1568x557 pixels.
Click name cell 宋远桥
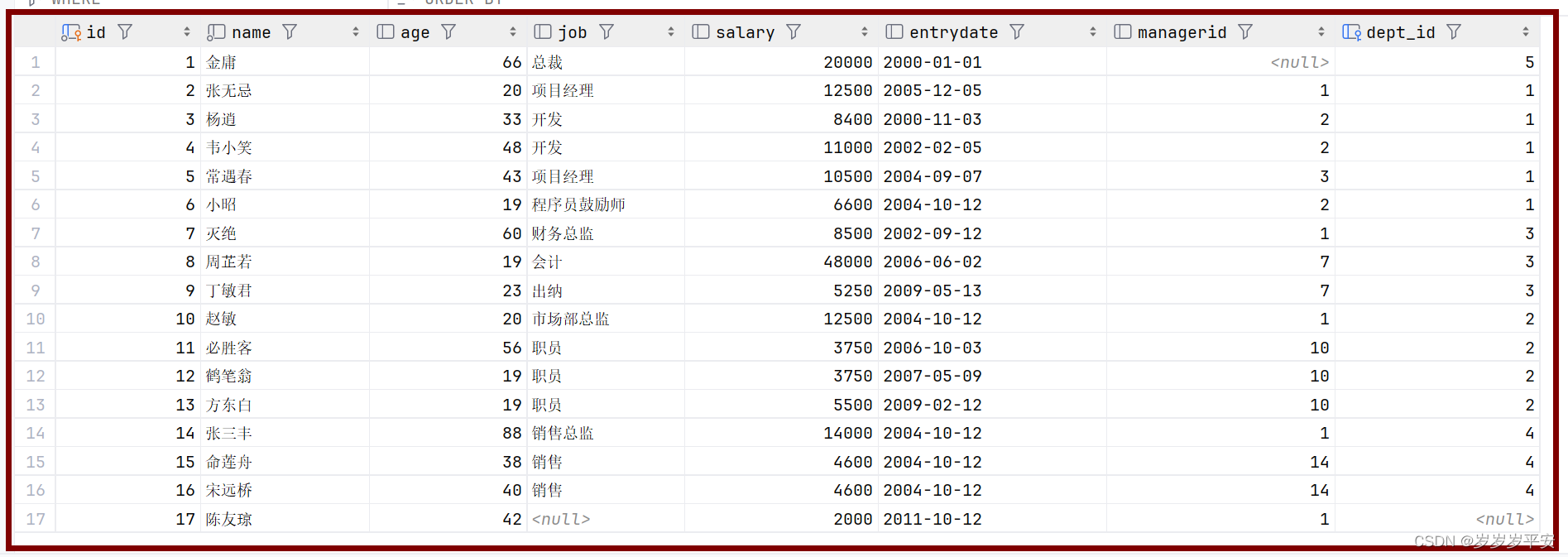click(229, 490)
